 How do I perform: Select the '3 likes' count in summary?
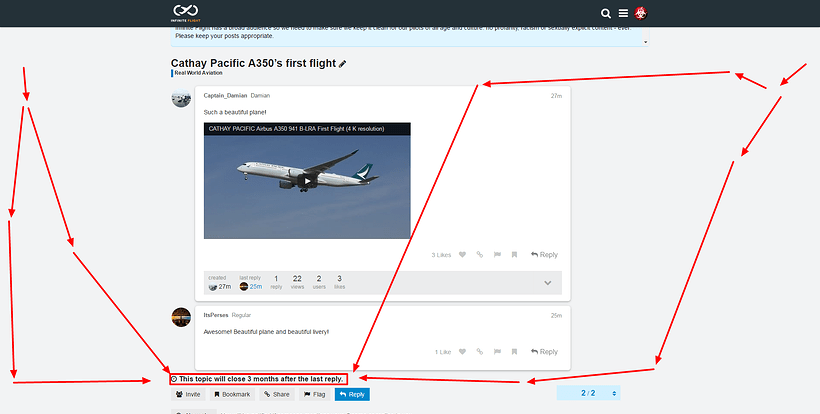[x=339, y=282]
